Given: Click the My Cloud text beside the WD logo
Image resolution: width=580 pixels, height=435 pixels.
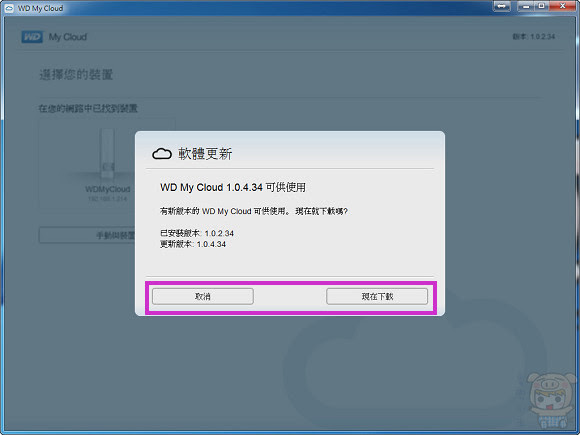Looking at the screenshot, I should click(x=68, y=37).
